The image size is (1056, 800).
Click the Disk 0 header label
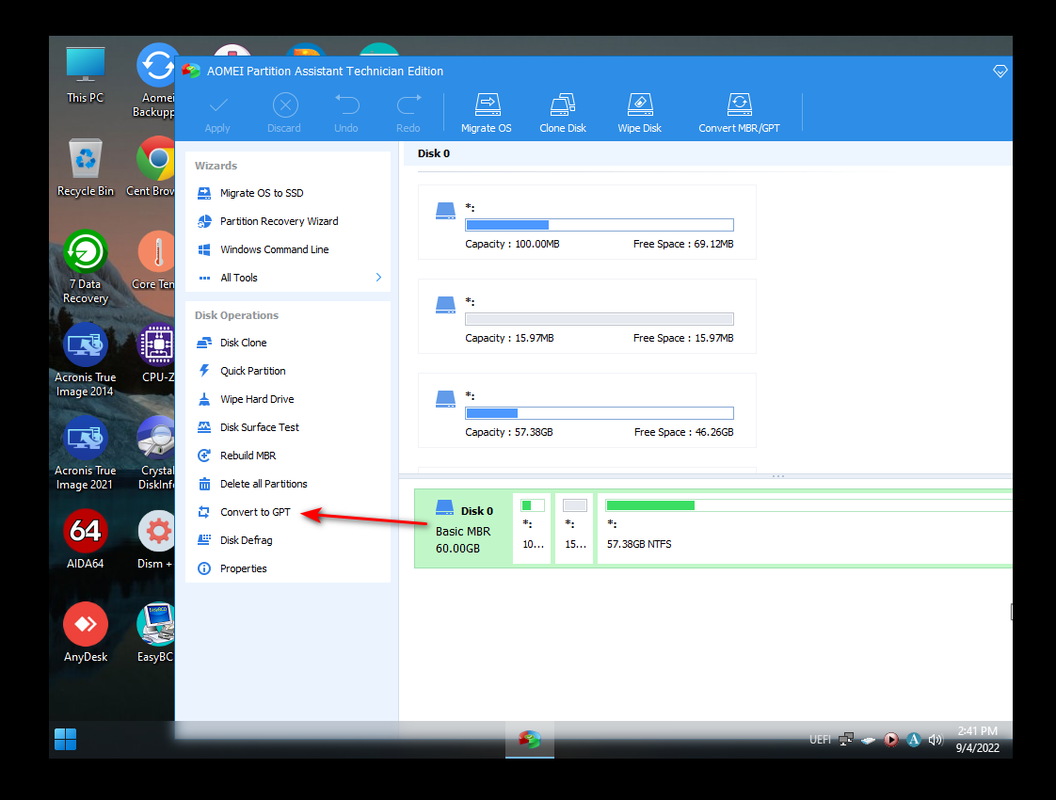(x=434, y=154)
